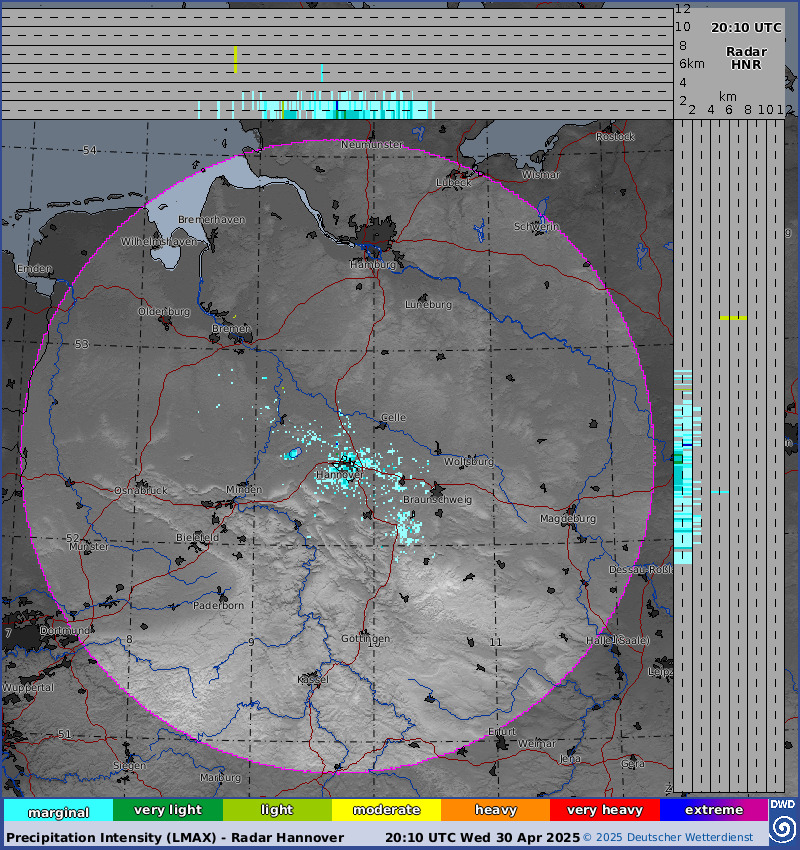The height and width of the screenshot is (850, 800).
Task: Click the Rostock city label
Action: [x=615, y=137]
